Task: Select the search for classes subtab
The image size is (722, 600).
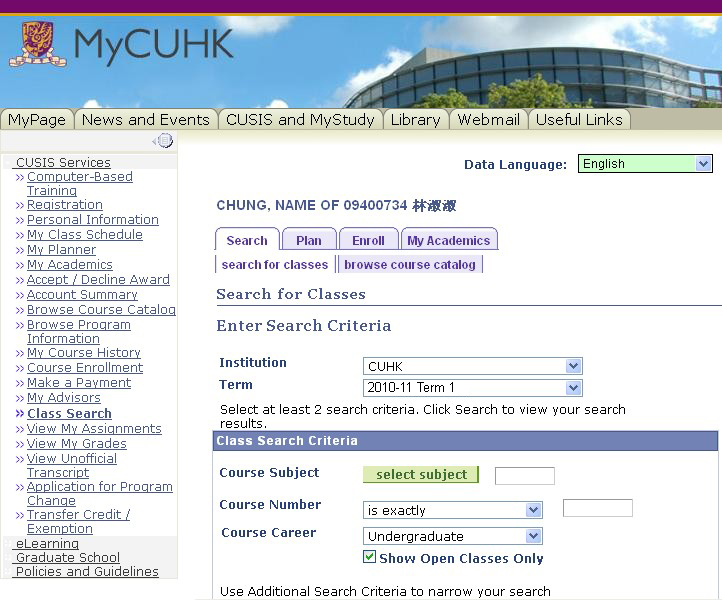Action: pyautogui.click(x=275, y=265)
